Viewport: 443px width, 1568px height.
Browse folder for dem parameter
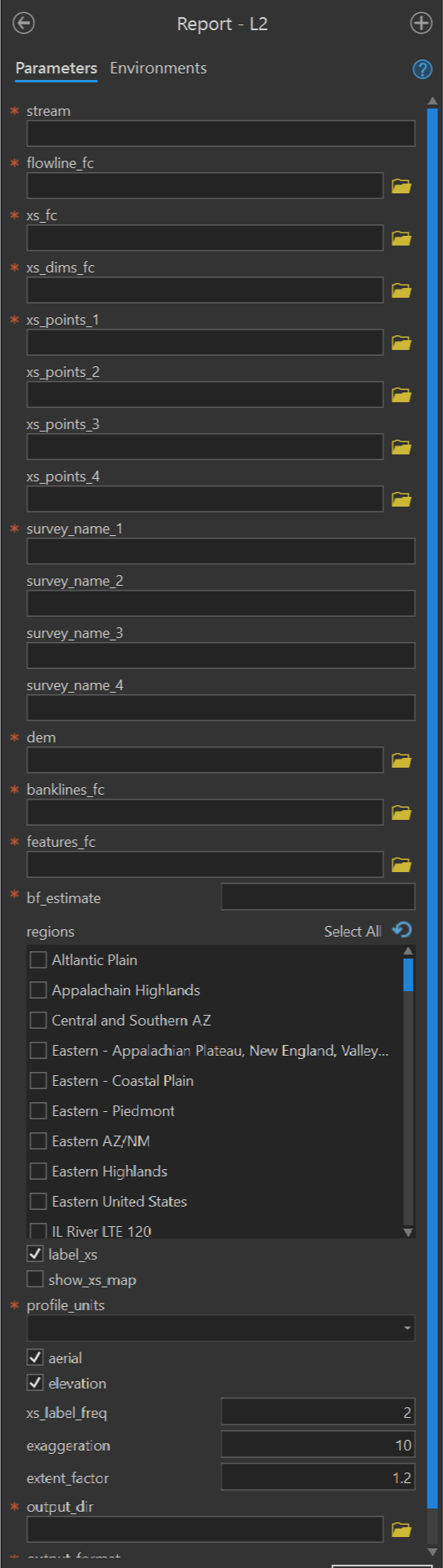(401, 760)
